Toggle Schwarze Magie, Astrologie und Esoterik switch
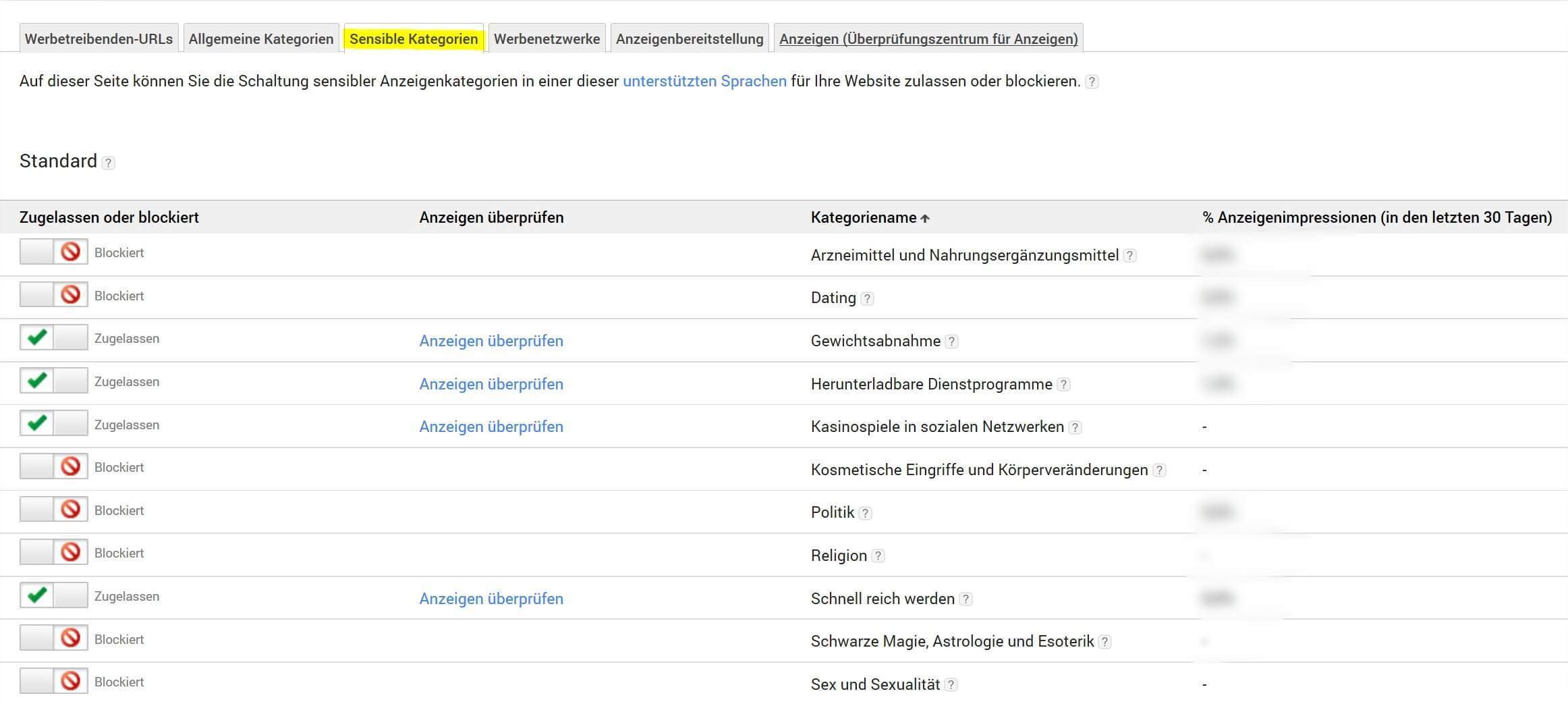Screen dimensions: 1568x704 (x=54, y=638)
